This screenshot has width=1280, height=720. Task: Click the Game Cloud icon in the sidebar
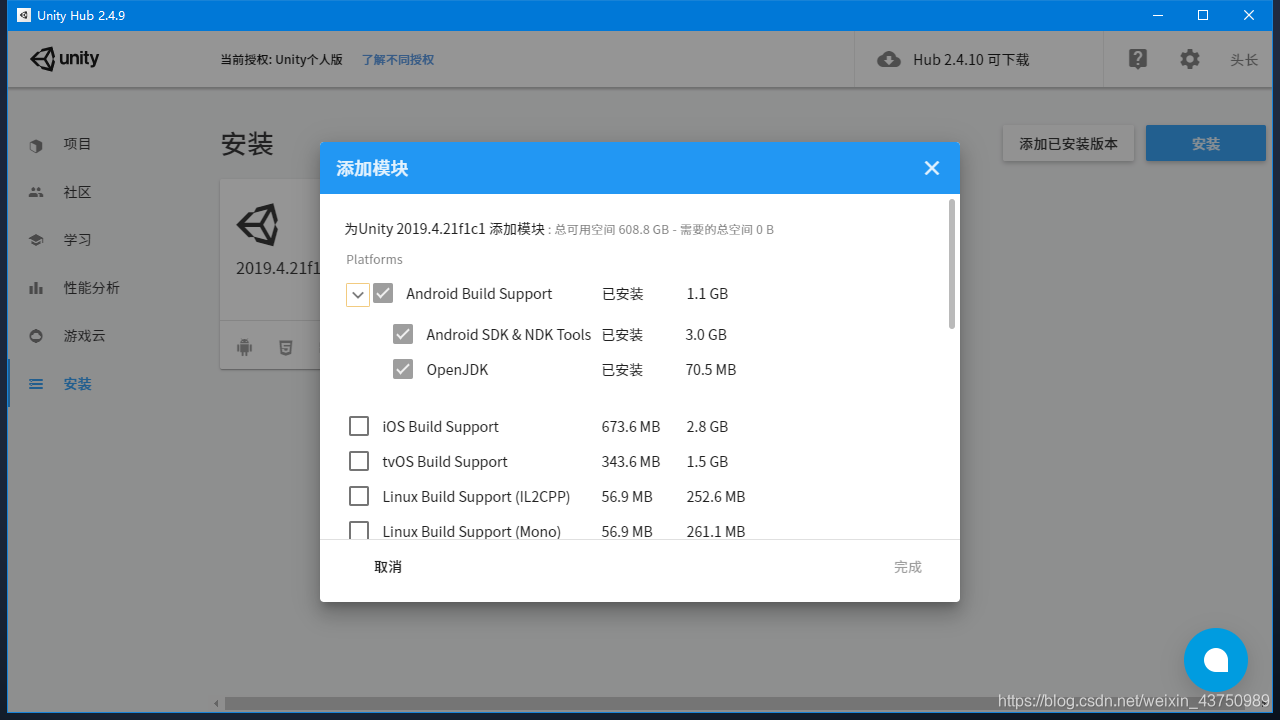(36, 336)
